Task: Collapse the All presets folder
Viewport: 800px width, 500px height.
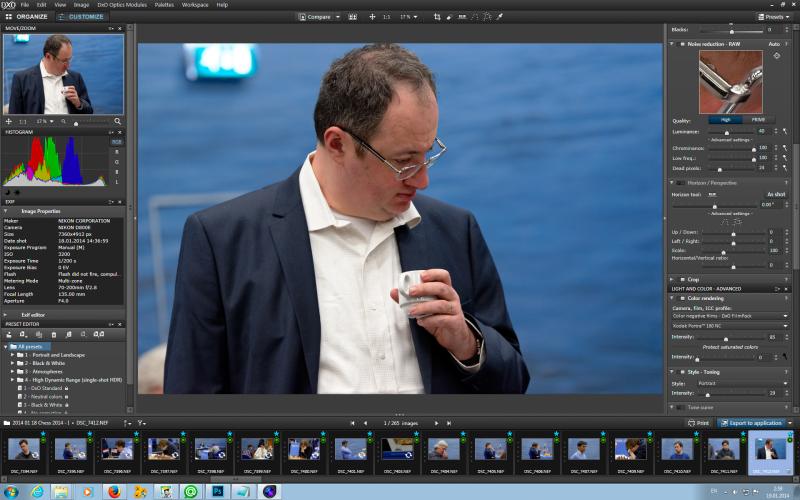Action: coord(6,347)
